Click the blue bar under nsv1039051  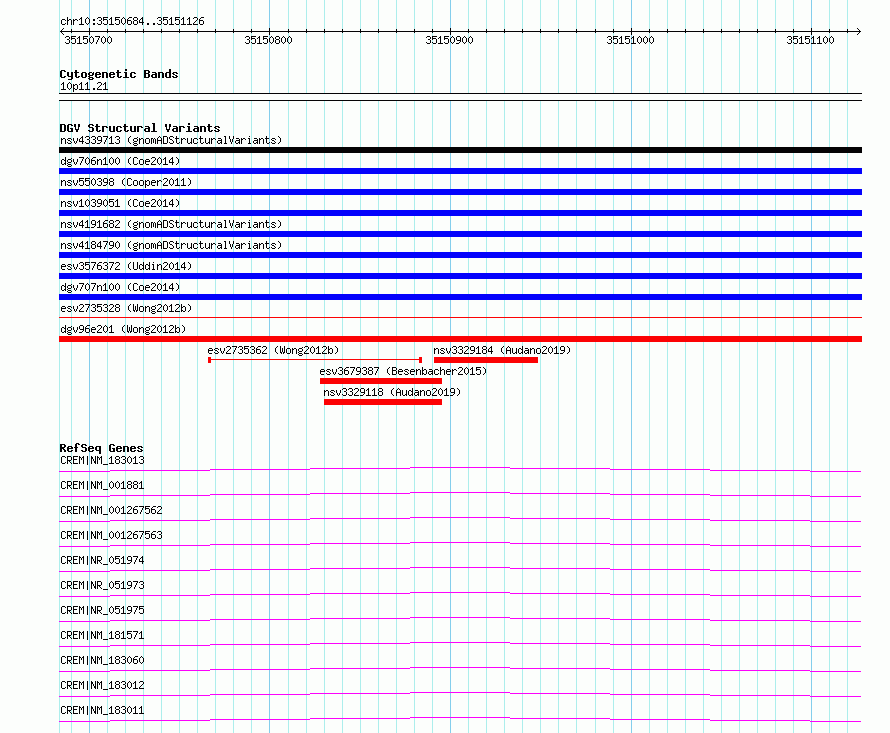click(460, 213)
